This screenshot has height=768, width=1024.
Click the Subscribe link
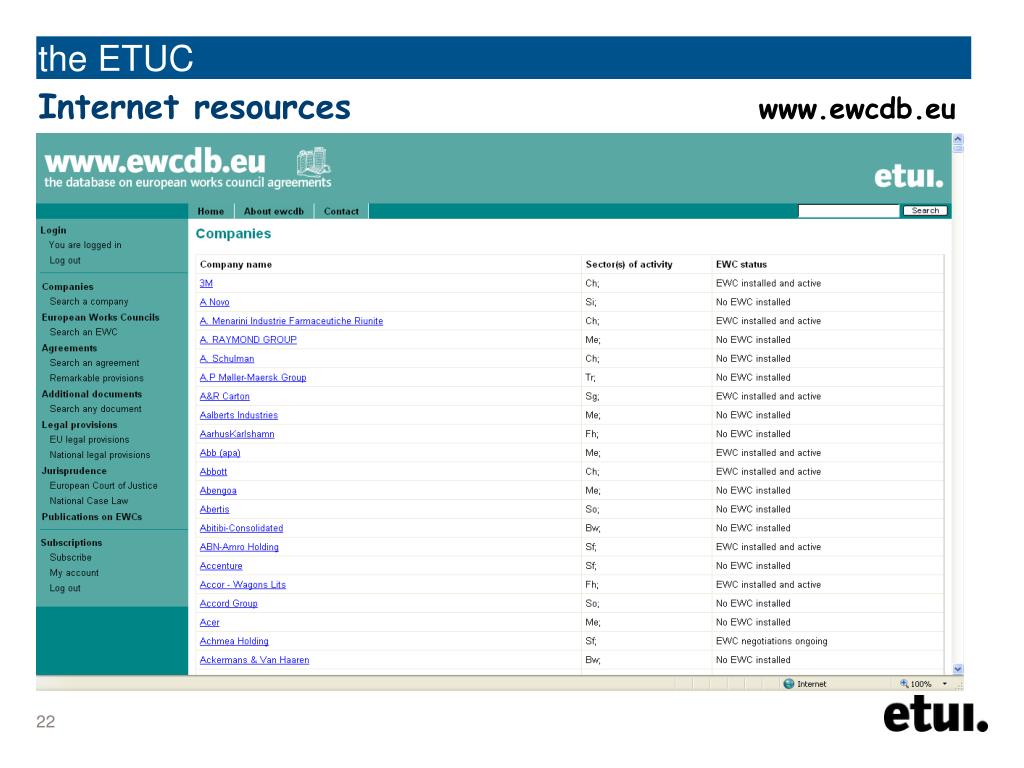71,557
